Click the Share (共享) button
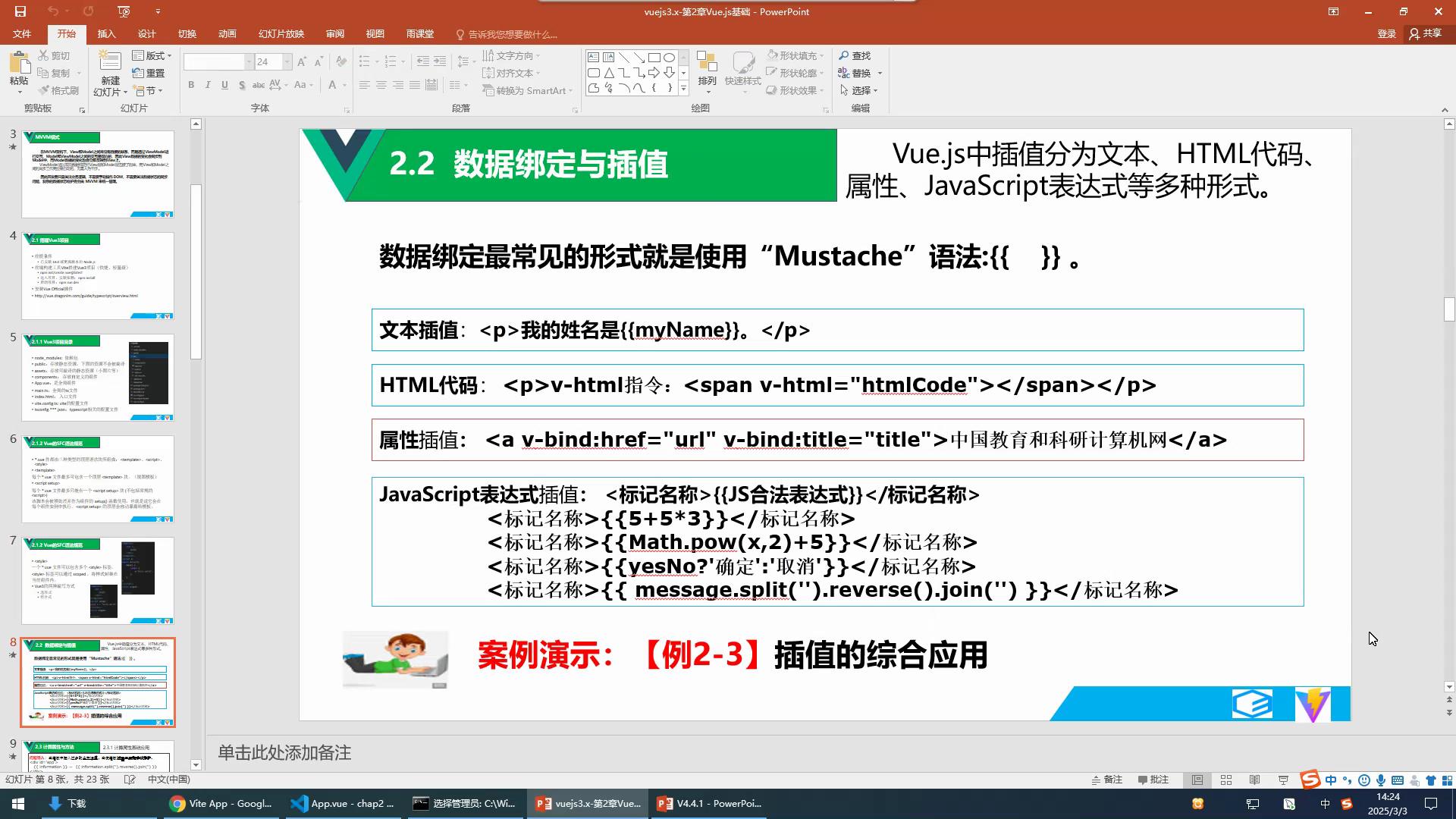The height and width of the screenshot is (819, 1456). coord(1426,33)
